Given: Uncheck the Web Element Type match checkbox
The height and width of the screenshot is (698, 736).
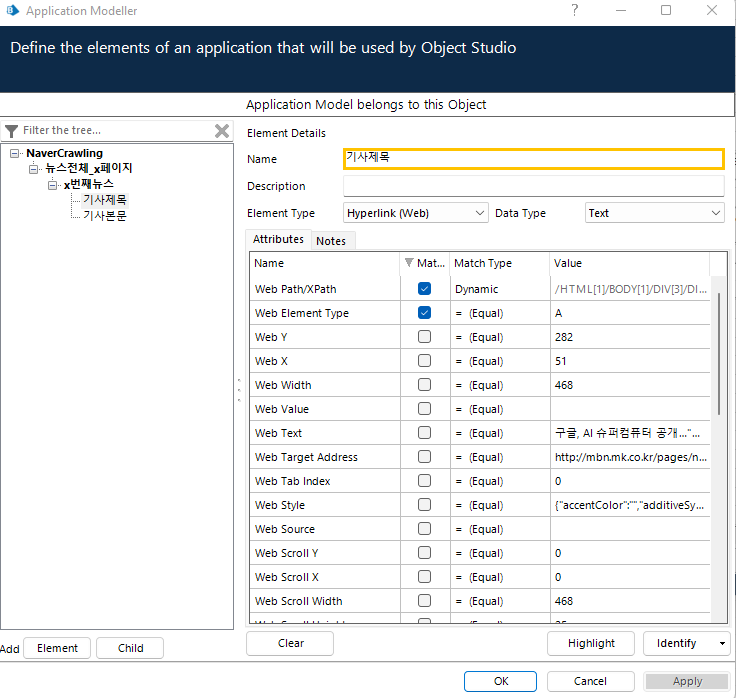Looking at the screenshot, I should 425,313.
